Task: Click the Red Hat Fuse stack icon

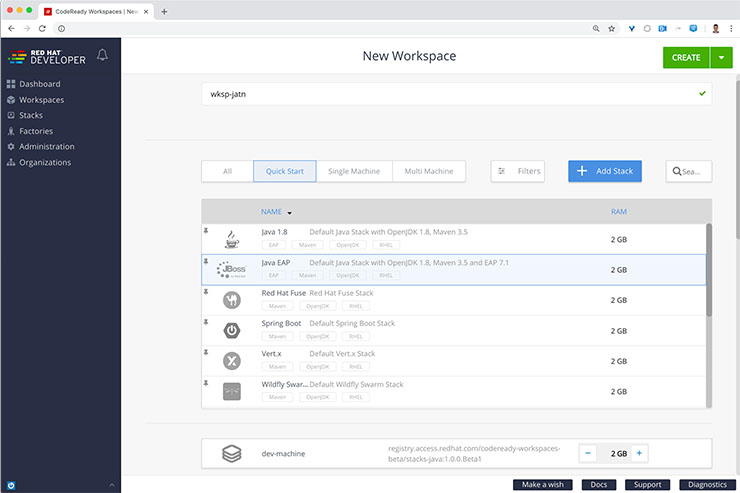Action: 231,299
